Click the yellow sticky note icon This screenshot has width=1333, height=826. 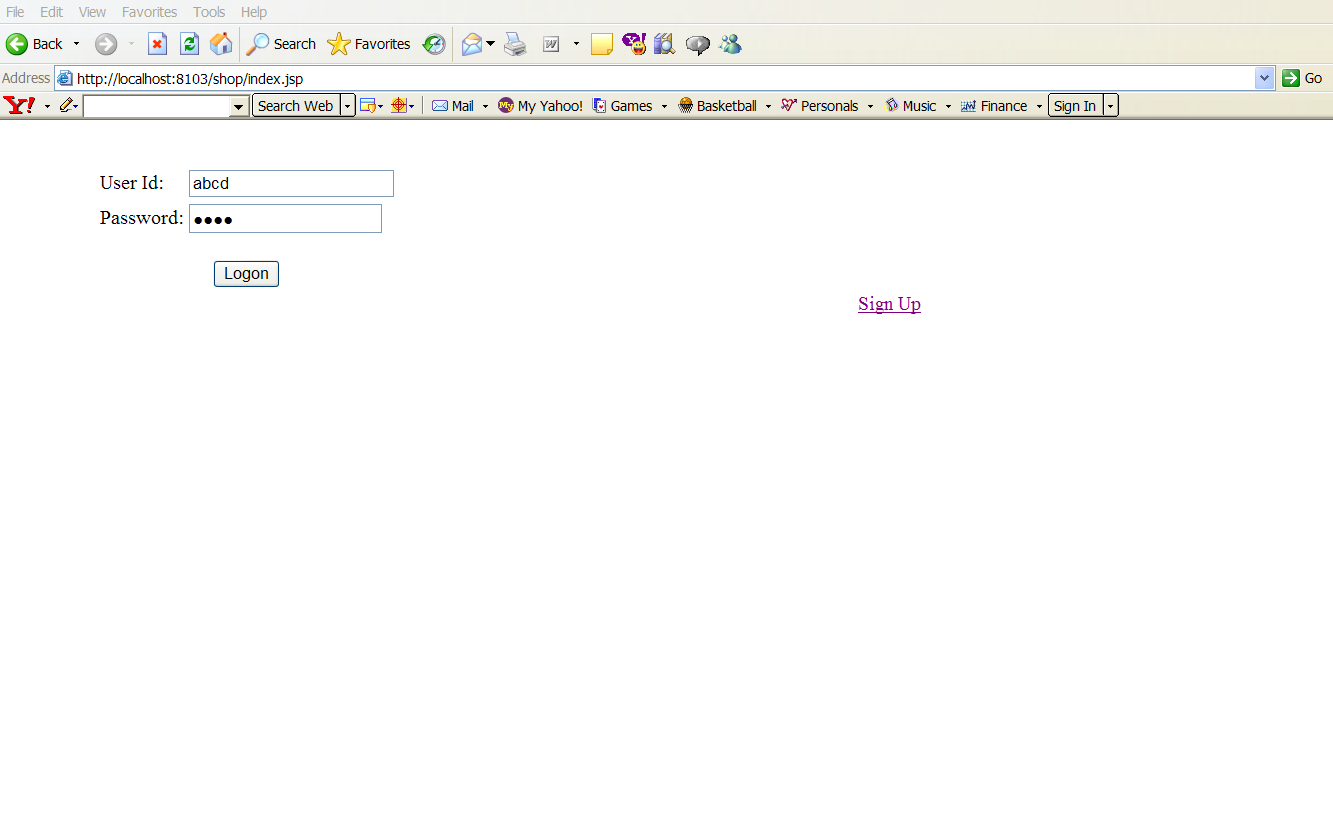pyautogui.click(x=602, y=44)
